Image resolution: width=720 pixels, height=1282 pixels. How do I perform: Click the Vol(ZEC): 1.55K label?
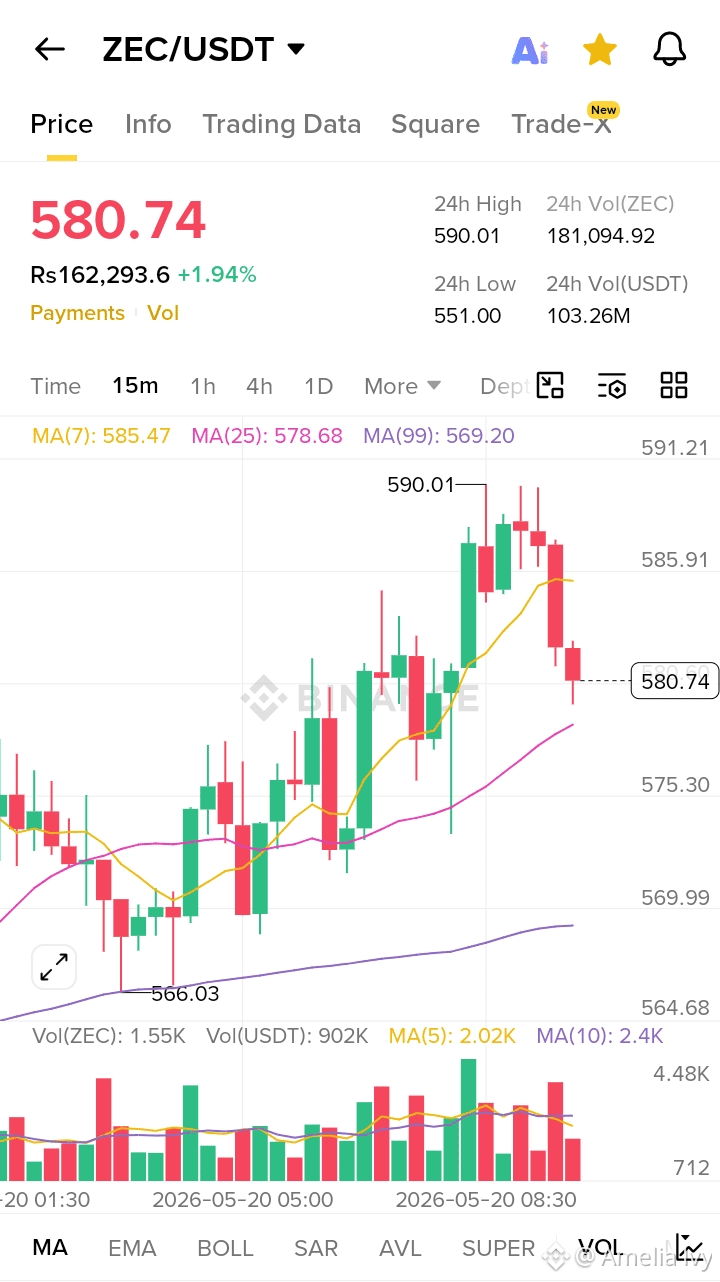pos(109,1036)
